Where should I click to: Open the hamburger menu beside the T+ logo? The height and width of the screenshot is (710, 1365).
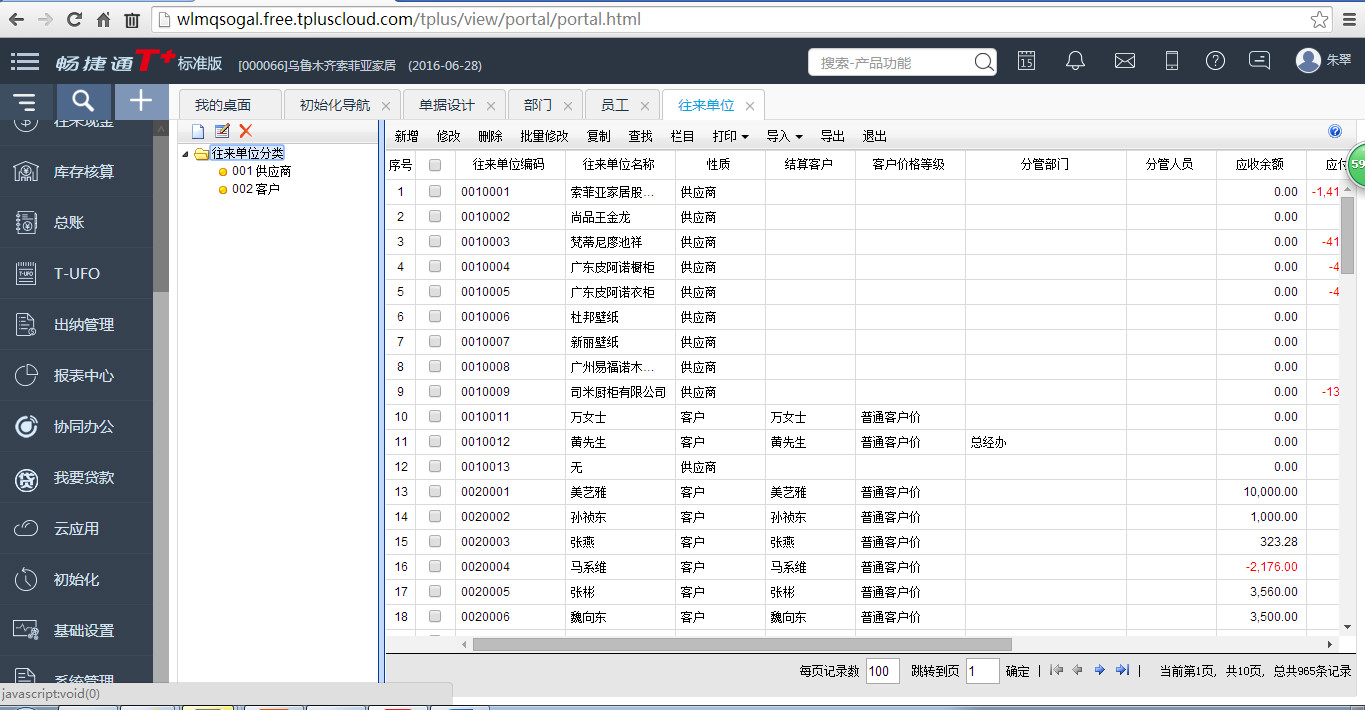coord(25,62)
